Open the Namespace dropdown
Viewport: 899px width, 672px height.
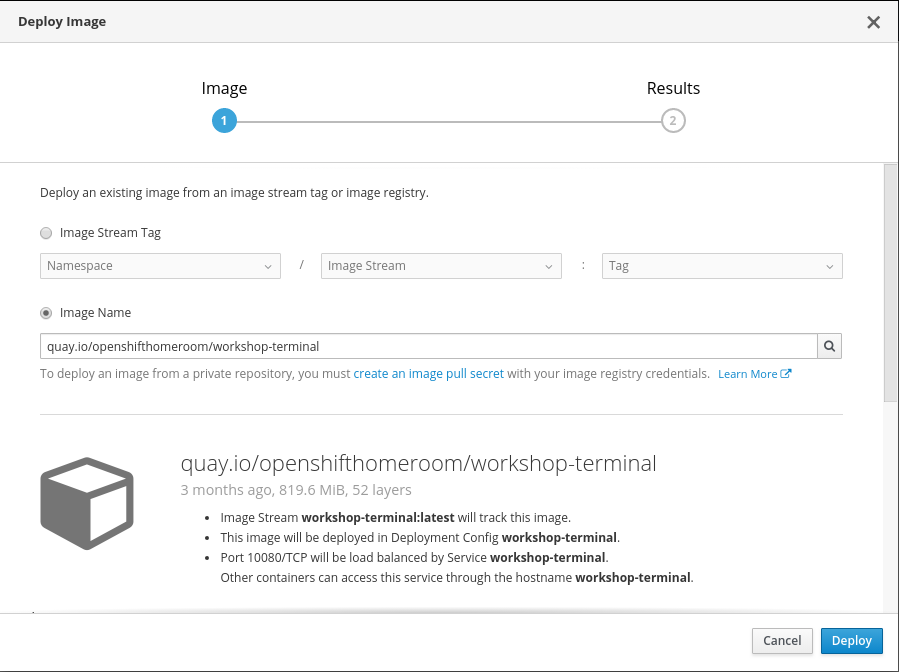coord(160,266)
